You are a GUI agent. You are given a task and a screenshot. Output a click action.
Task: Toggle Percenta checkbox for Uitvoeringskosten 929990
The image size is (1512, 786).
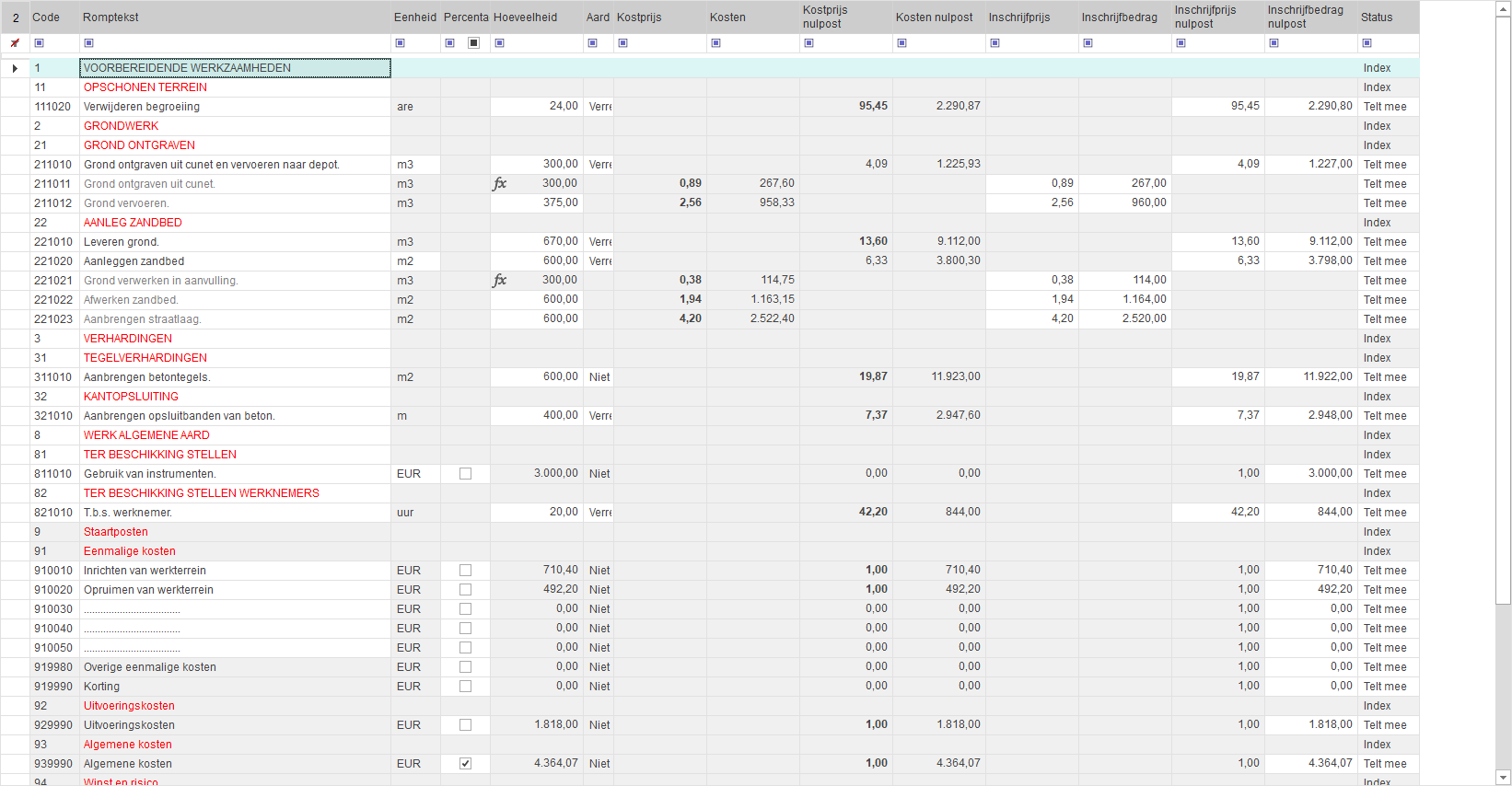(465, 725)
